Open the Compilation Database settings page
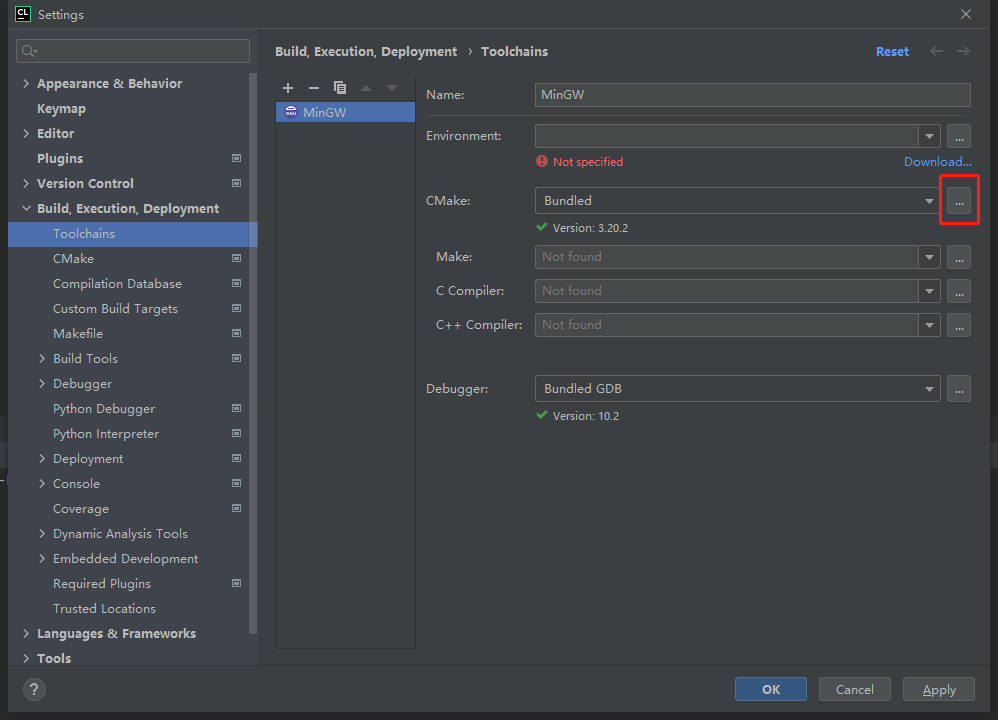The width and height of the screenshot is (998, 720). (117, 284)
